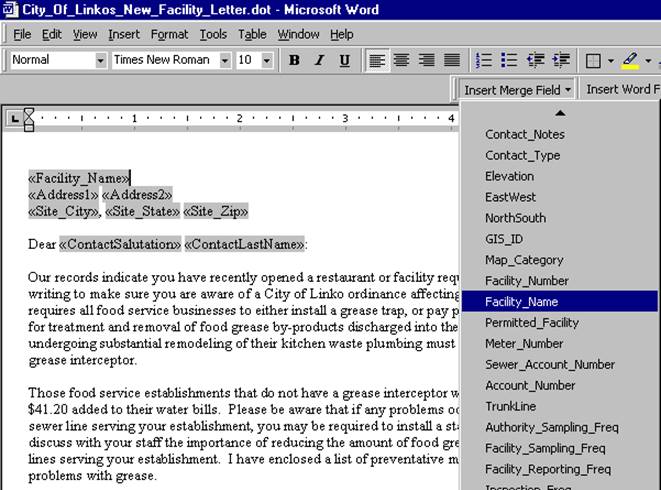Open the highlight color dropdown arrow
661x490 pixels.
coord(648,61)
